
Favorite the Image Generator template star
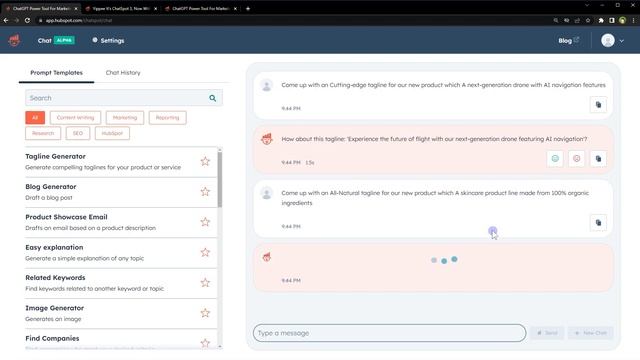tap(205, 313)
